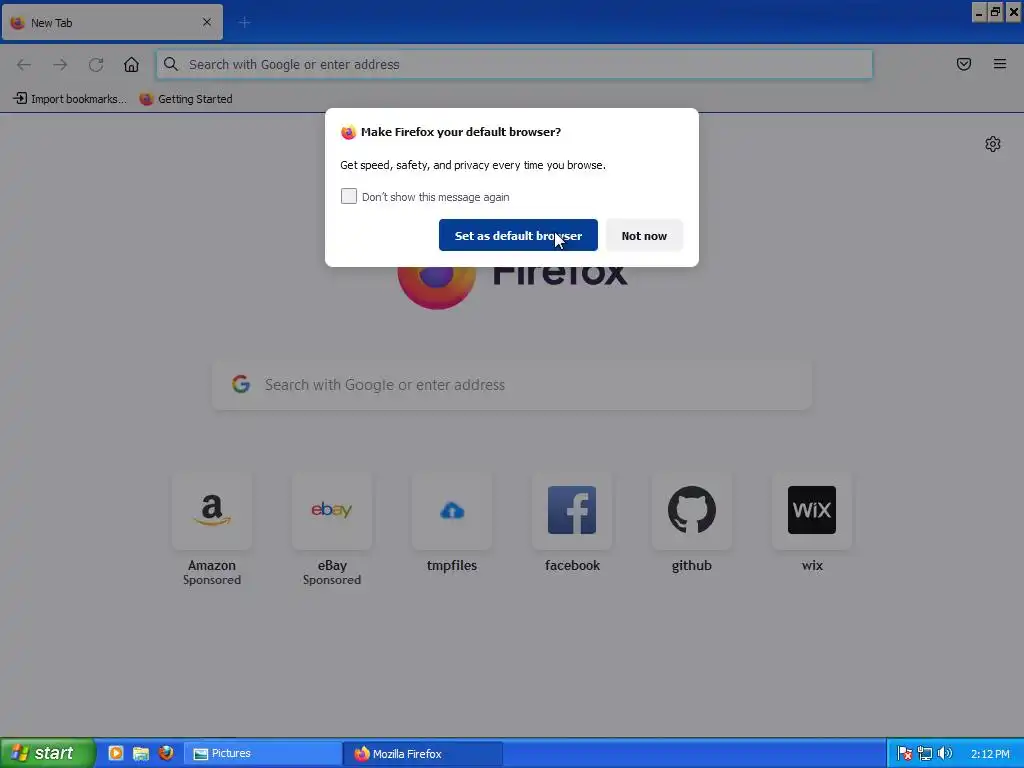The width and height of the screenshot is (1024, 768).
Task: Open Import bookmarks bookmark
Action: tap(70, 99)
